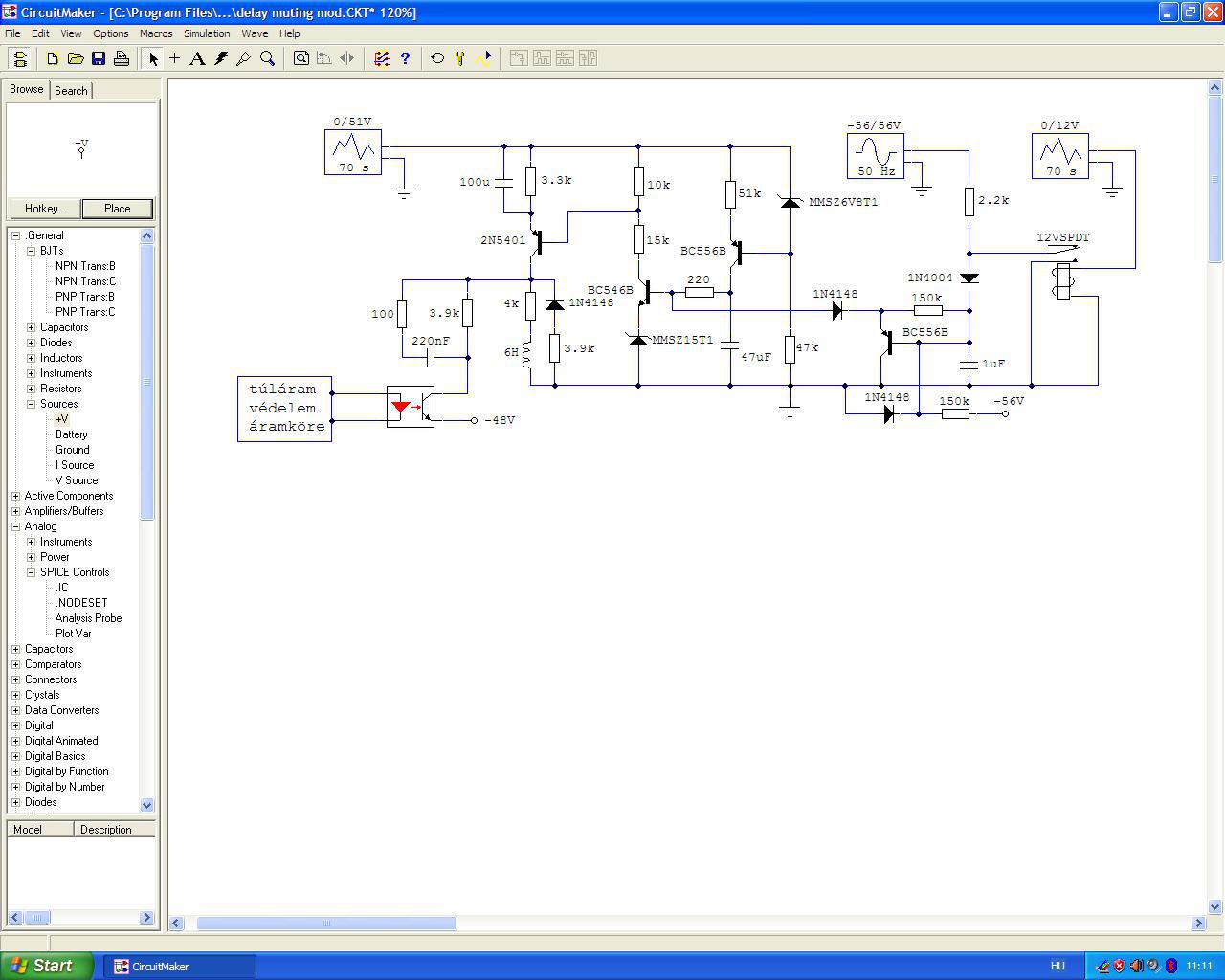This screenshot has width=1225, height=980.
Task: Expand the Resistors tree node
Action: (x=31, y=389)
